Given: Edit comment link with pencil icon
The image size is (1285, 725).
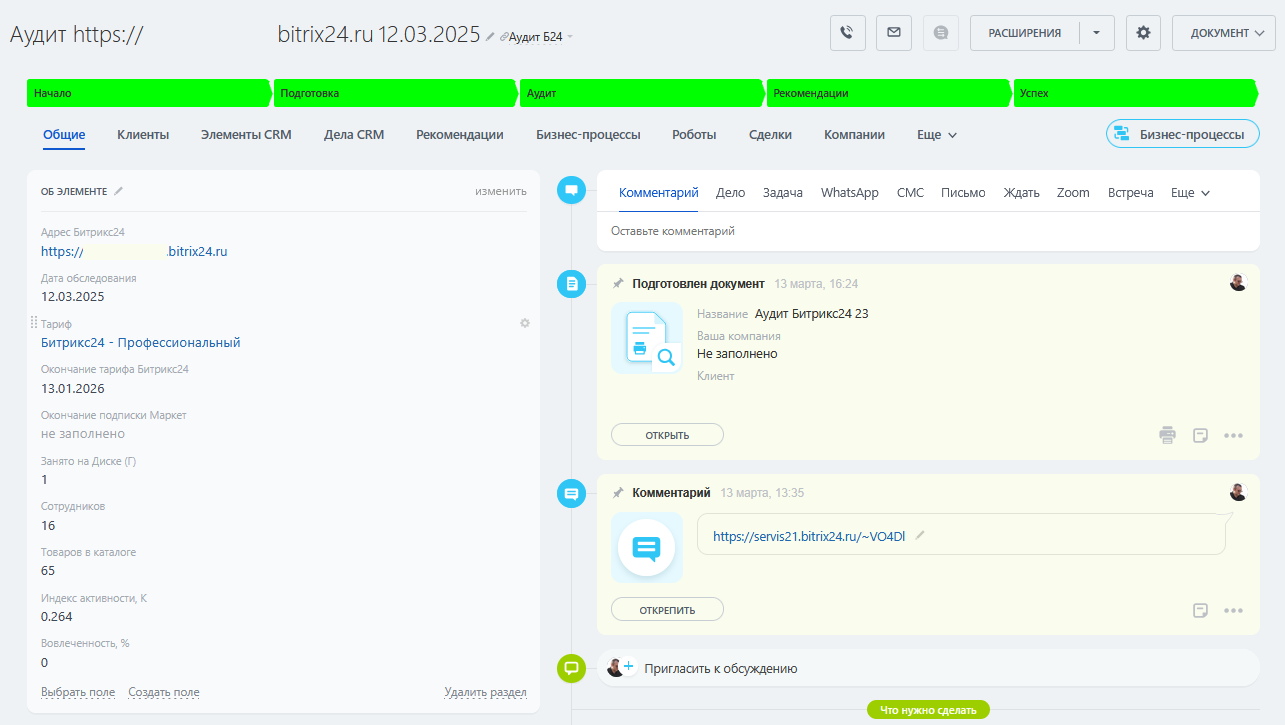Looking at the screenshot, I should coord(920,536).
